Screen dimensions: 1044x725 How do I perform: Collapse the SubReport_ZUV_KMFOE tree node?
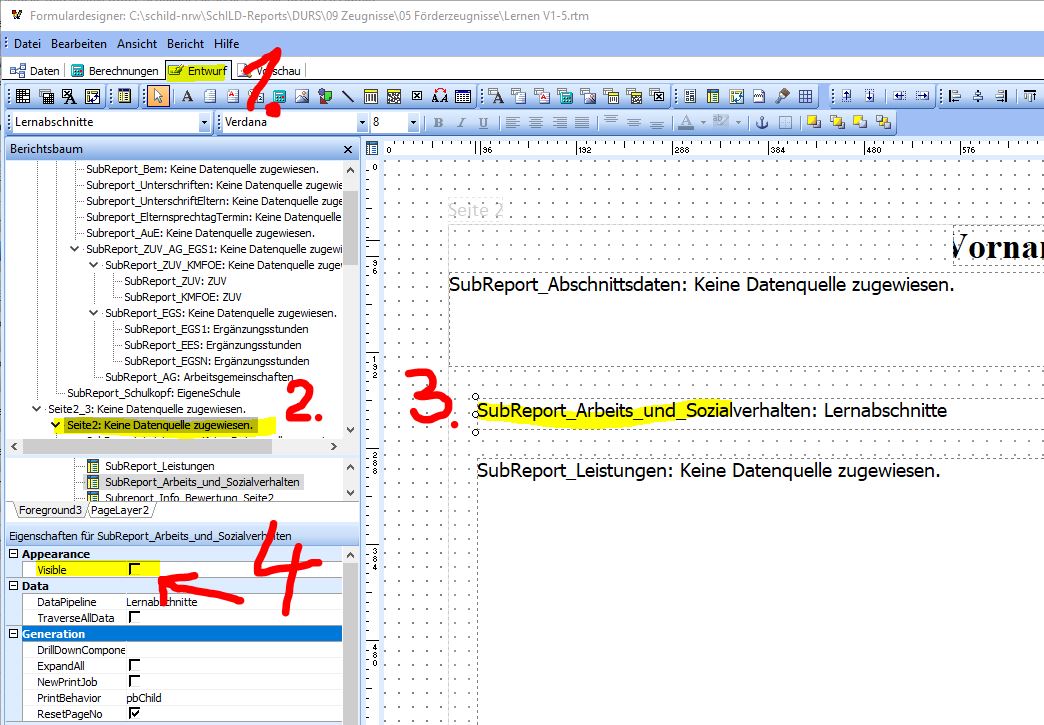(x=94, y=265)
